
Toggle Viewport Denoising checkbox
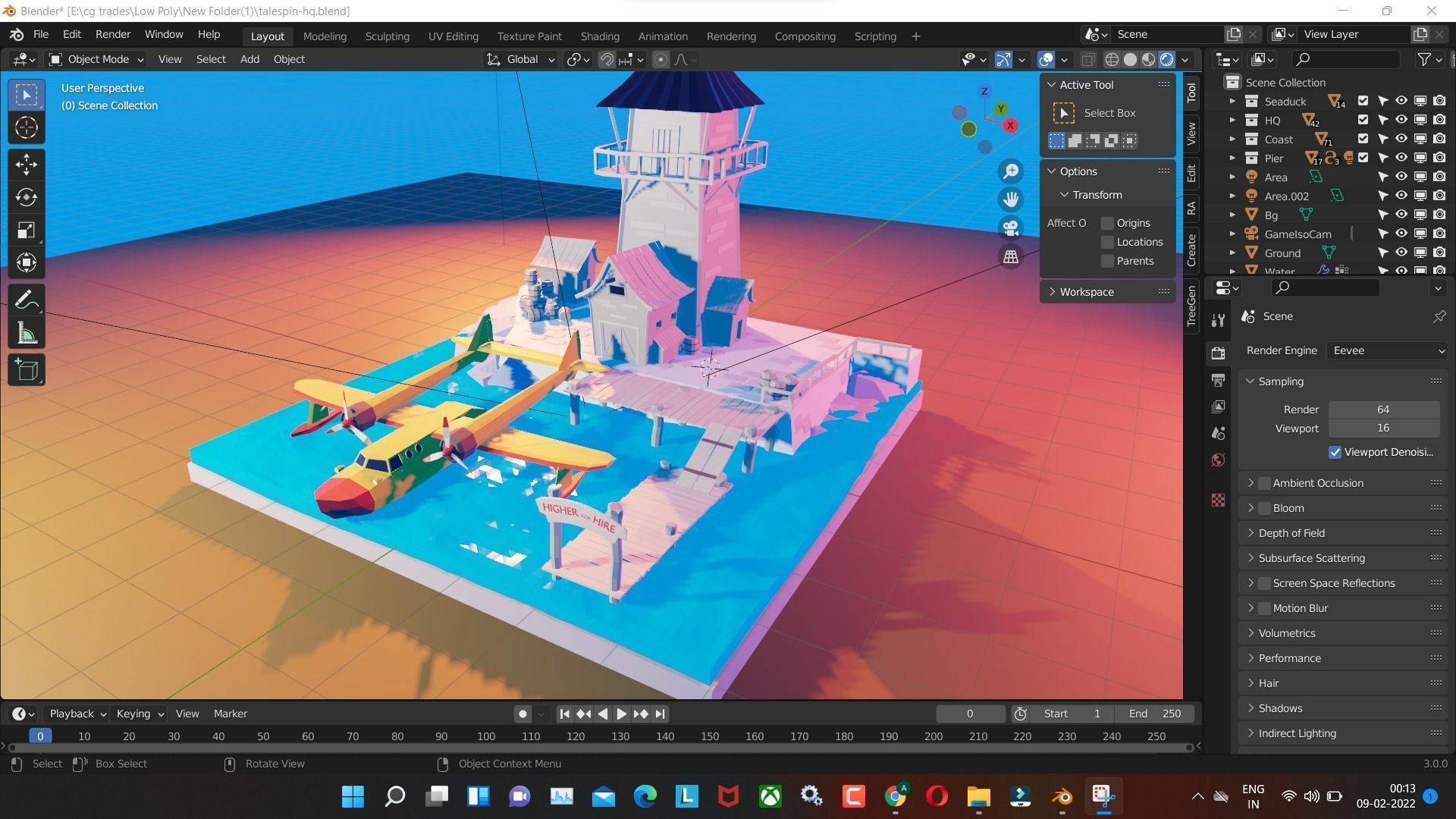[x=1335, y=452]
